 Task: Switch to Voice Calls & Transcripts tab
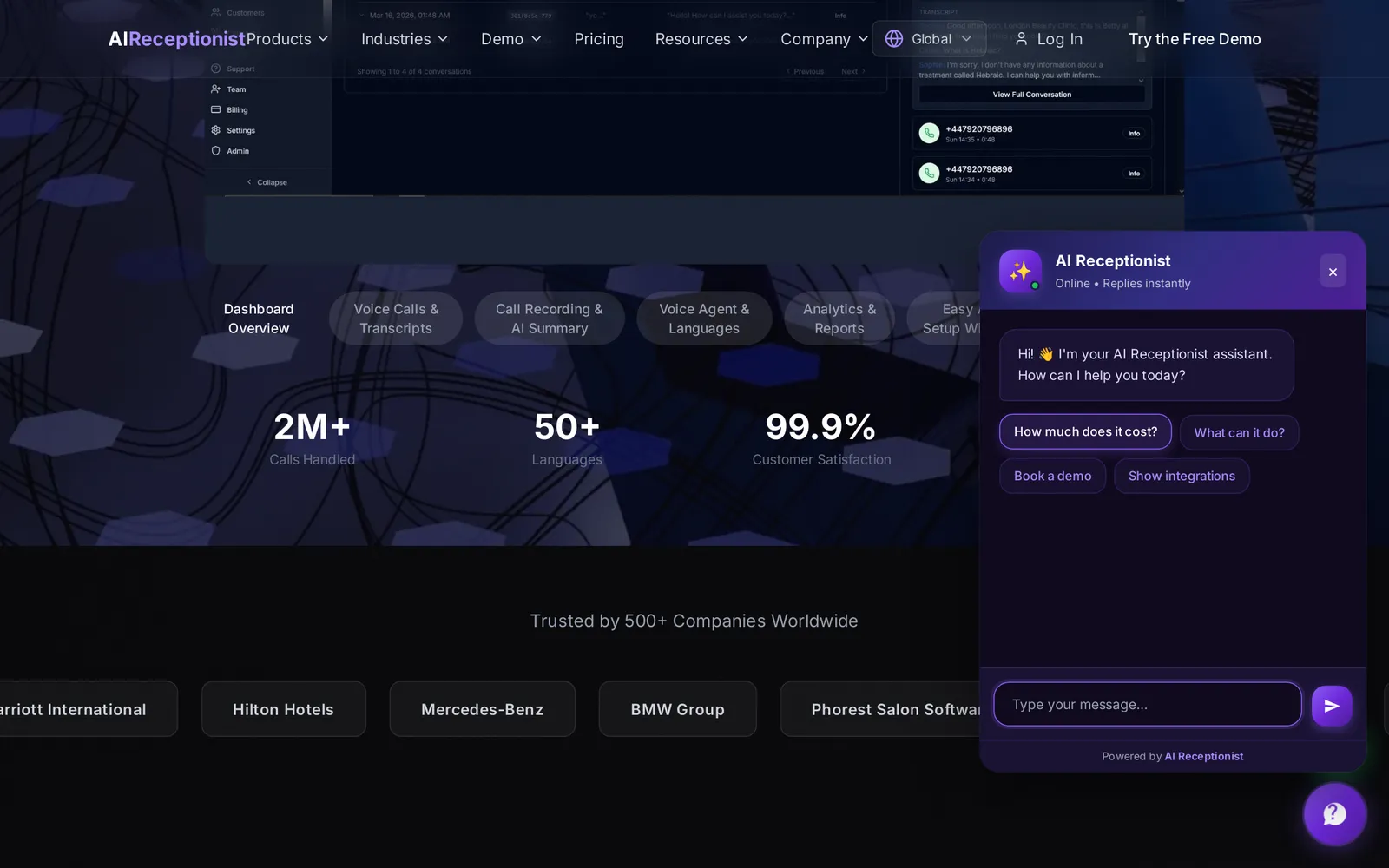point(396,319)
